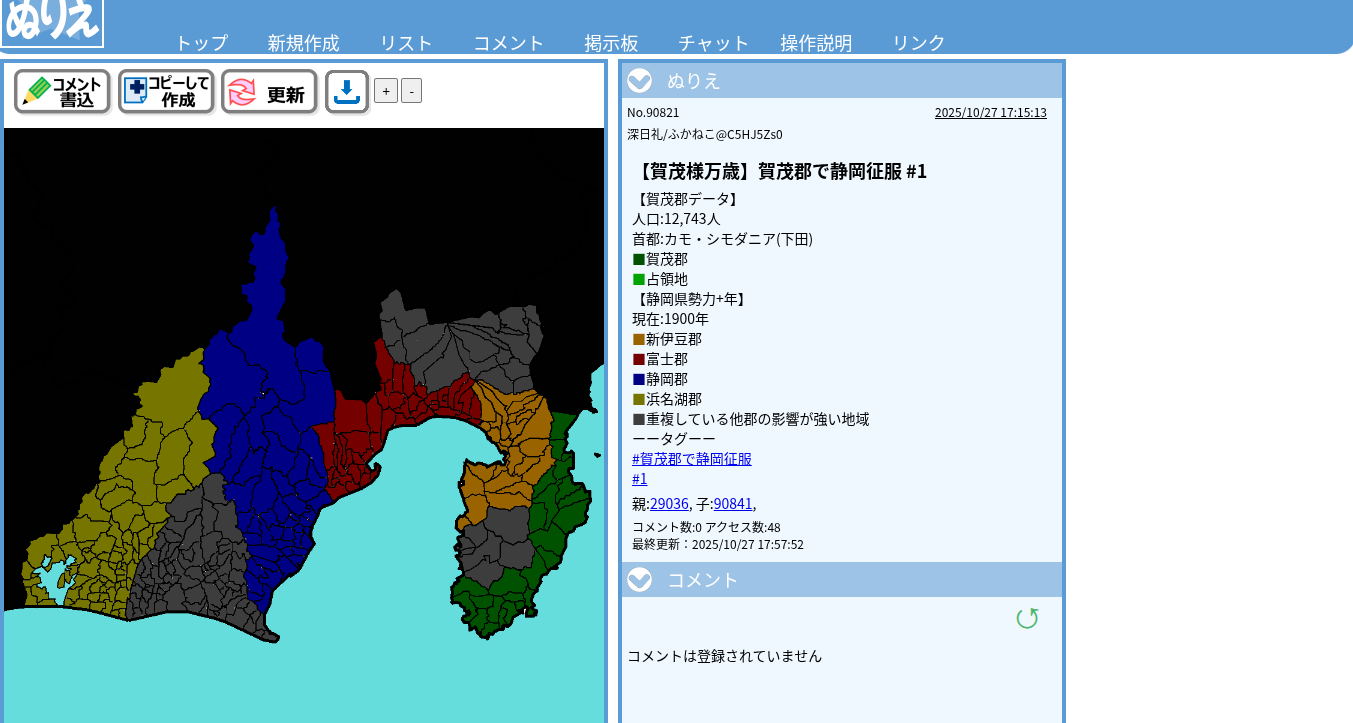
Task: Open the コメント書込 comment writing button
Action: click(62, 92)
